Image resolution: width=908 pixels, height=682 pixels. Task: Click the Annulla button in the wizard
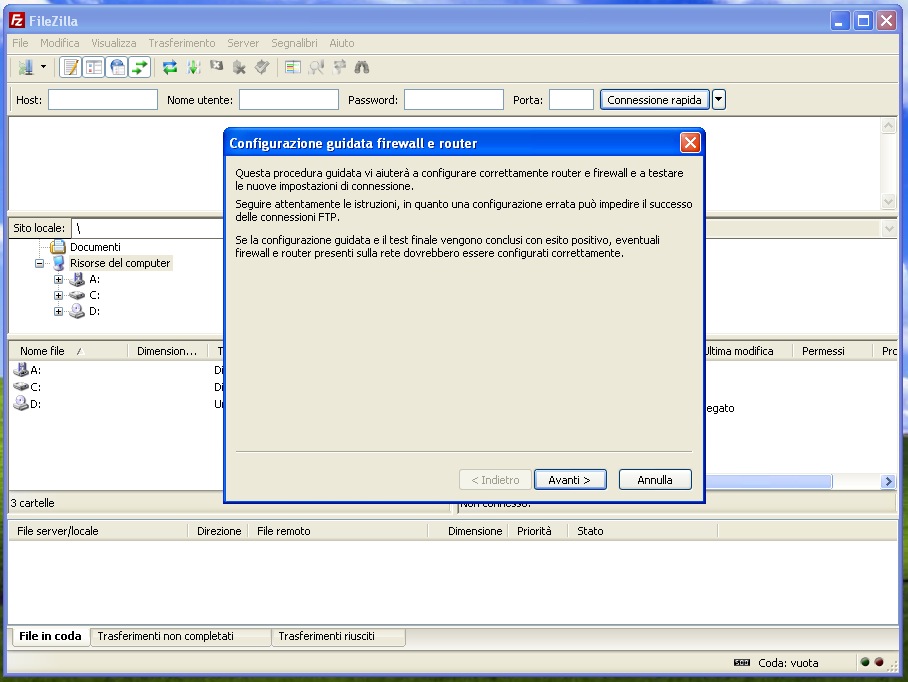655,480
